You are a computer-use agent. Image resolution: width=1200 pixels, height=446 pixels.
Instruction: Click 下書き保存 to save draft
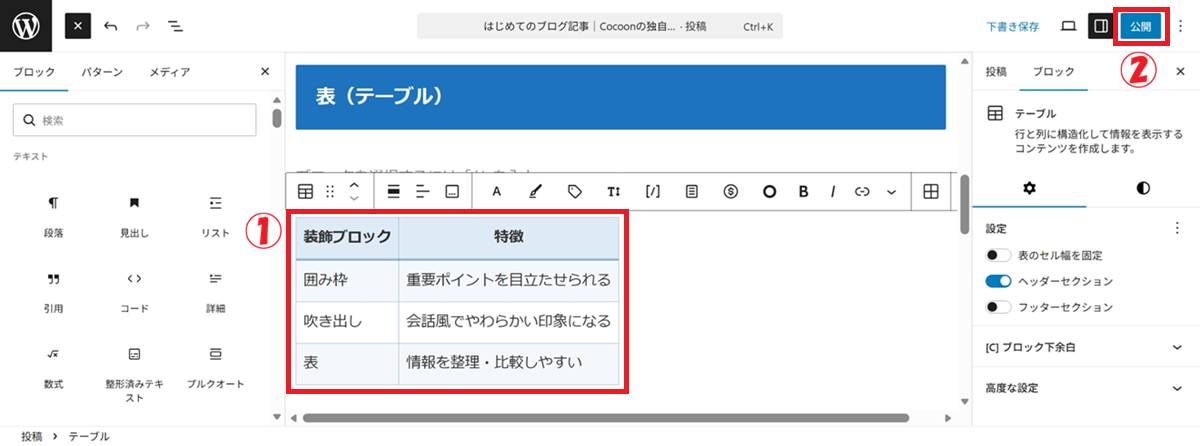[x=1012, y=26]
